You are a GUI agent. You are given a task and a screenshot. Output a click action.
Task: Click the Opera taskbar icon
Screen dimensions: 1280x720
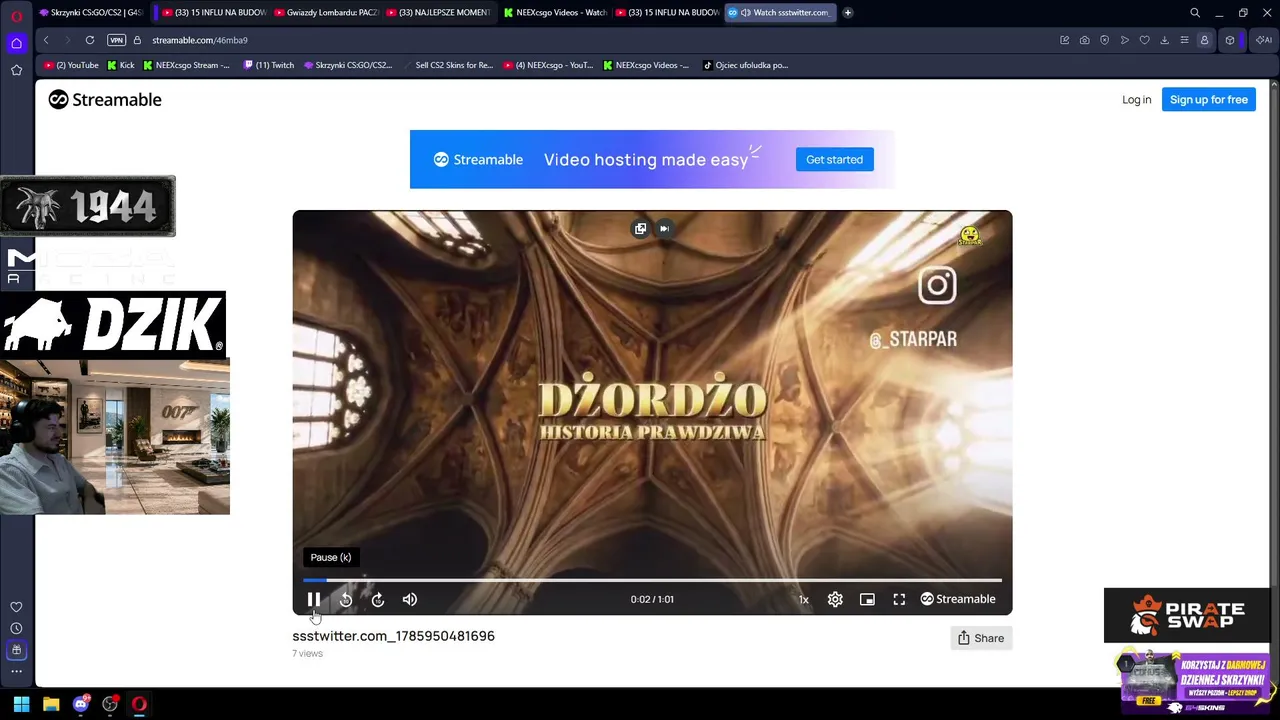139,704
